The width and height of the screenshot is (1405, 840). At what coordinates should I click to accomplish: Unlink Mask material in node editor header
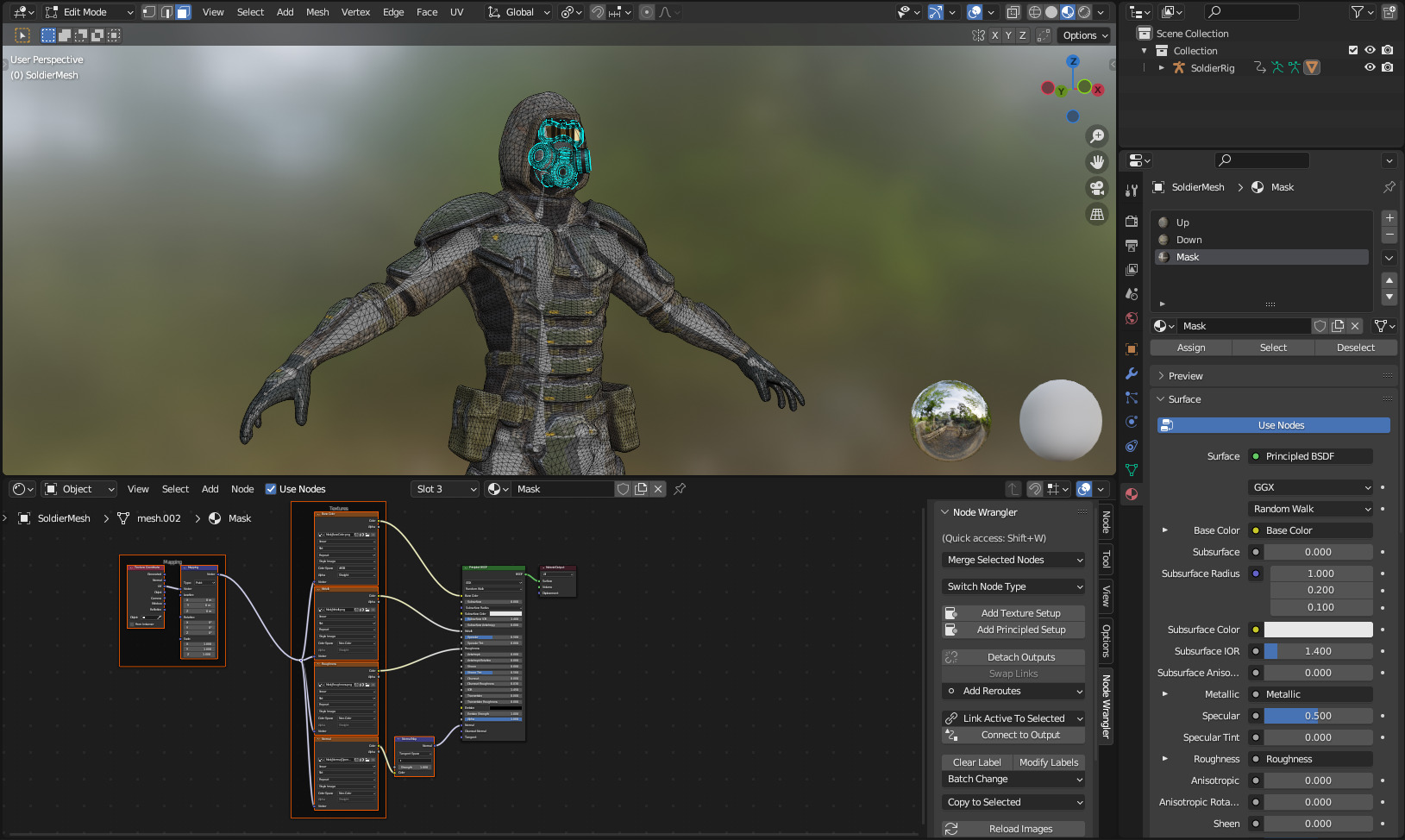tap(658, 489)
